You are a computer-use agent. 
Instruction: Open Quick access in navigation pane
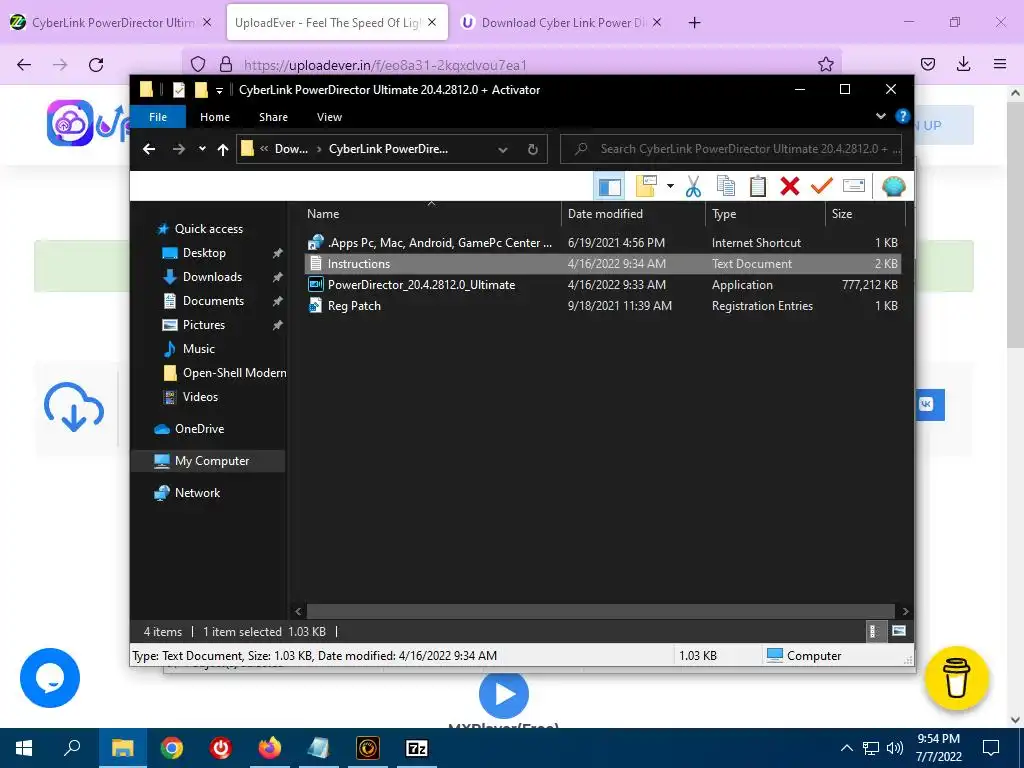pyautogui.click(x=208, y=229)
